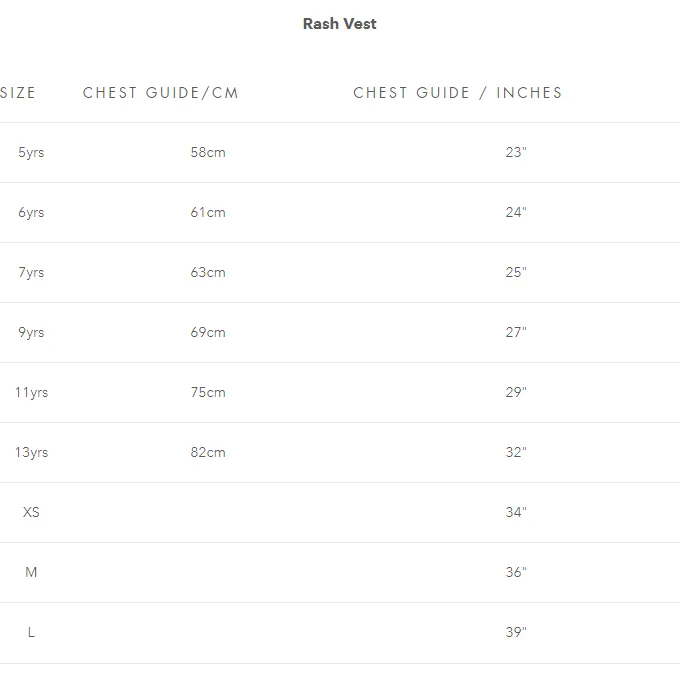Screen dimensions: 680x680
Task: Select the 7yrs size row label
Action: 31,272
